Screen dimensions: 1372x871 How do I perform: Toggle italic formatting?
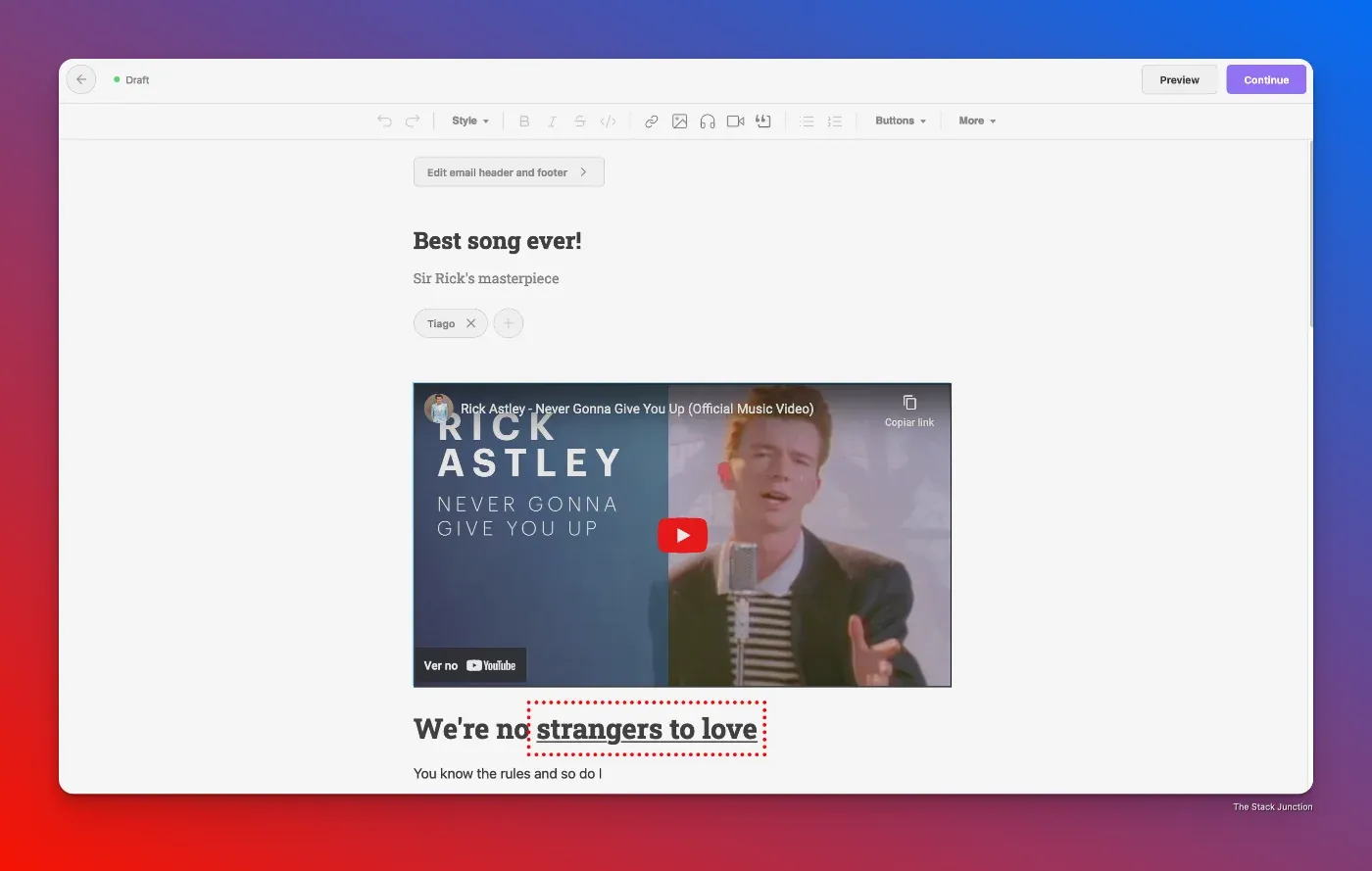(x=552, y=121)
